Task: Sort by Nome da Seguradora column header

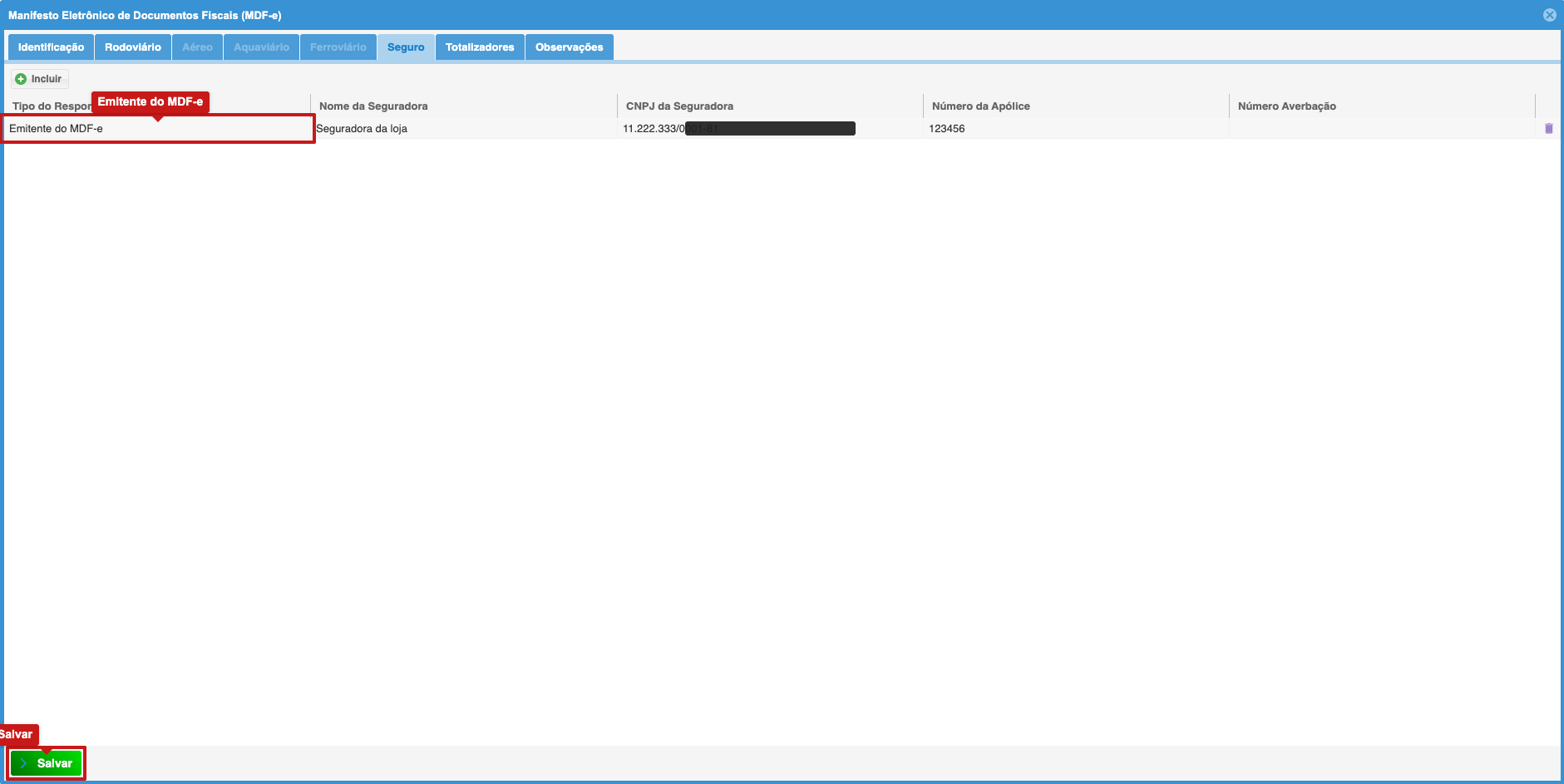Action: pyautogui.click(x=464, y=106)
